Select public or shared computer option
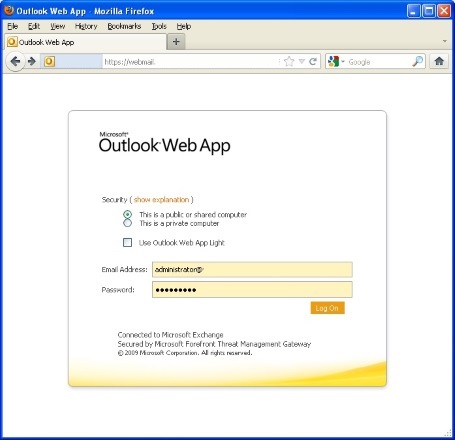The height and width of the screenshot is (440, 455). 127,214
